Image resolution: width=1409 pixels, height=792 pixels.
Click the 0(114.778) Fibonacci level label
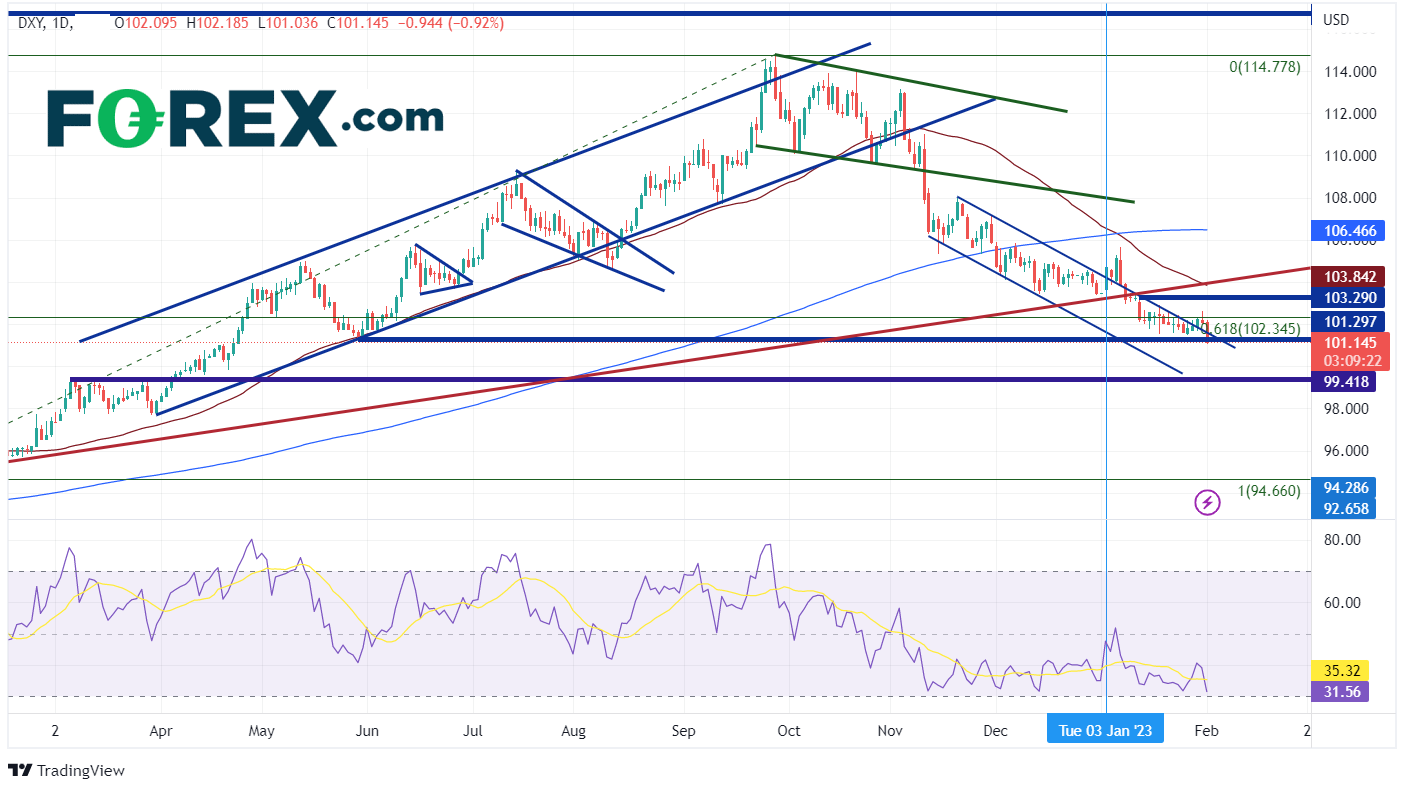click(1264, 67)
